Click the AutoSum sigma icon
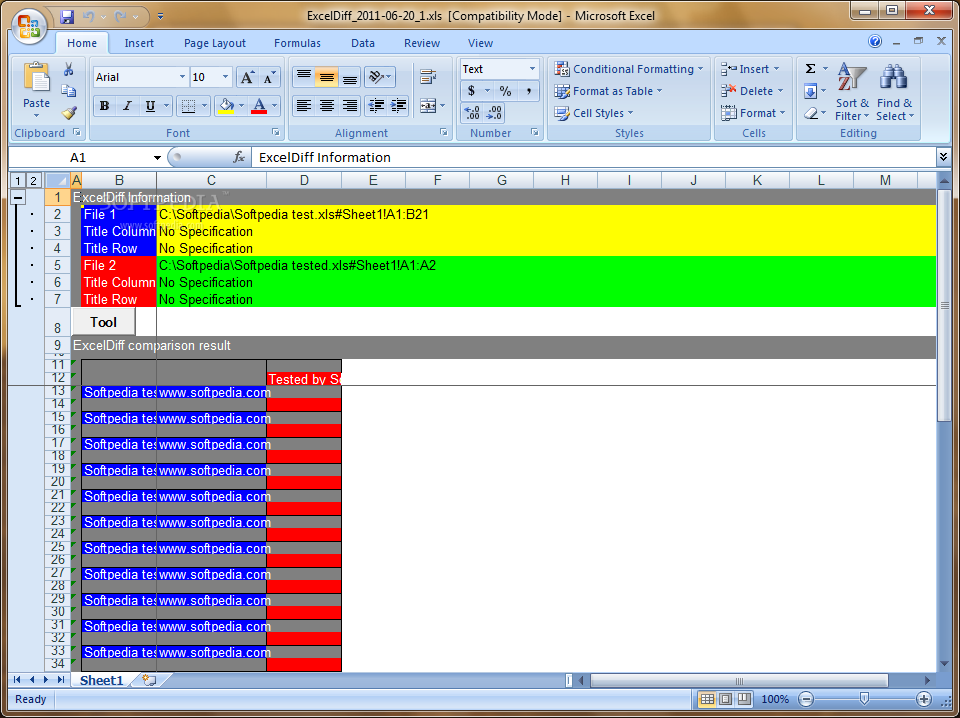960x718 pixels. tap(810, 69)
